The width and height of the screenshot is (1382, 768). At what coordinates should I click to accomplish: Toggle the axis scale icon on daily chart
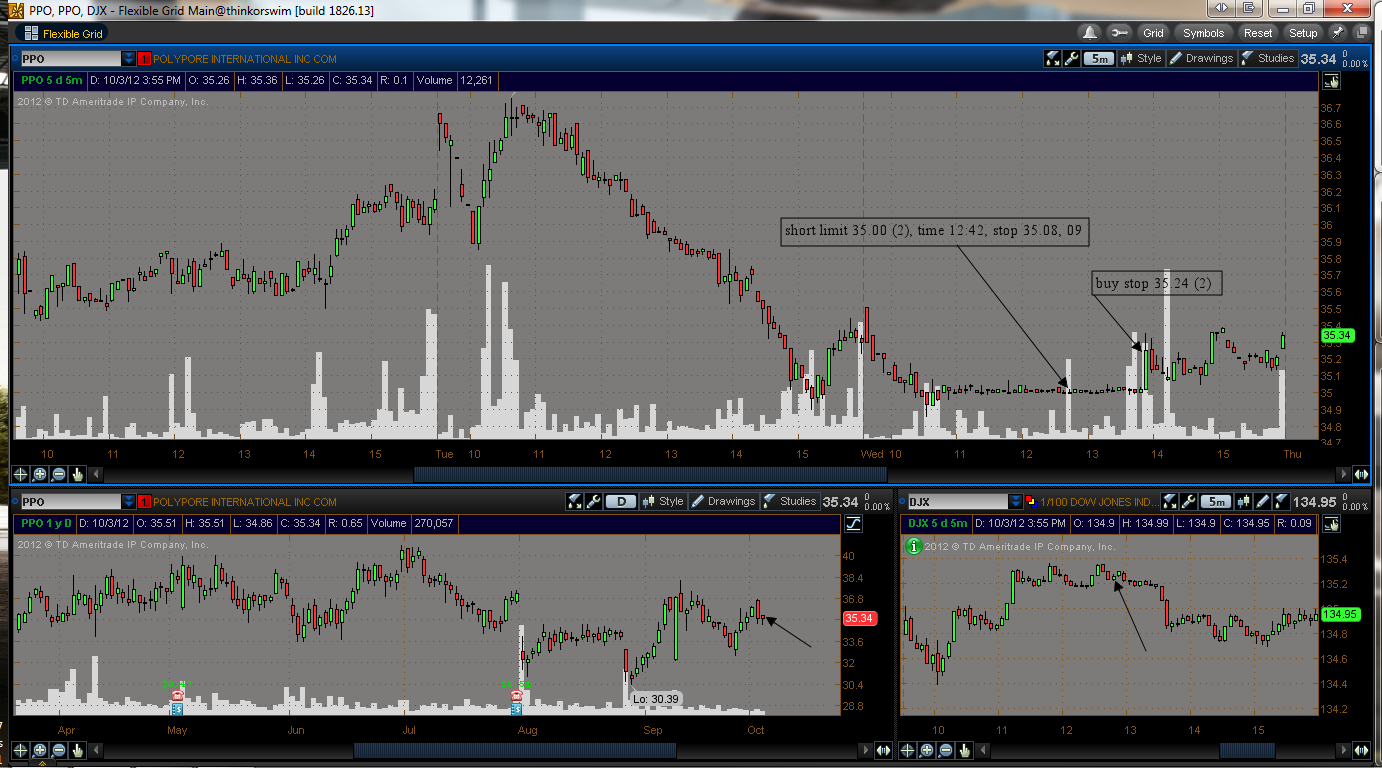pyautogui.click(x=853, y=523)
